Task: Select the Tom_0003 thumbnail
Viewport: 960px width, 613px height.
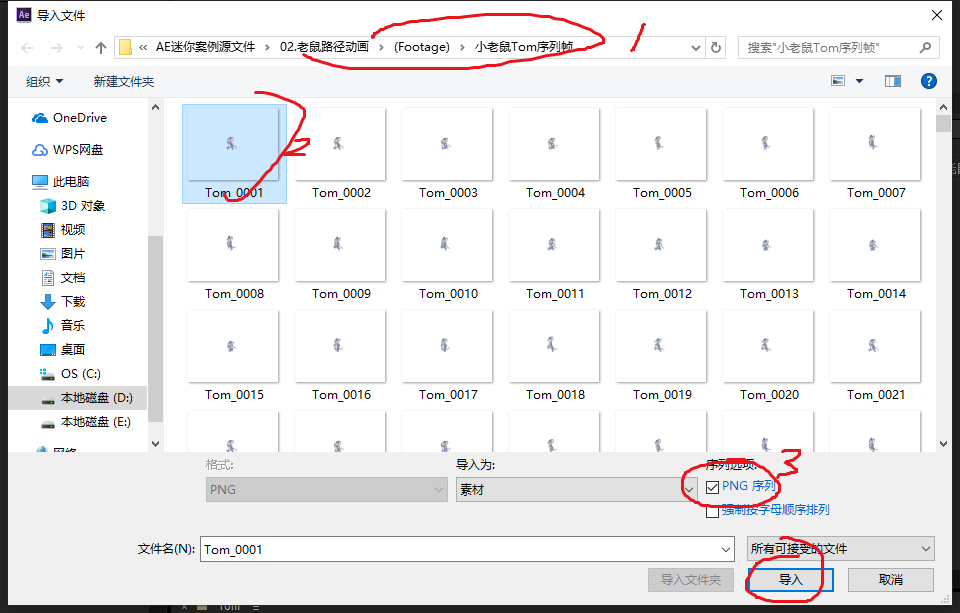Action: 448,153
